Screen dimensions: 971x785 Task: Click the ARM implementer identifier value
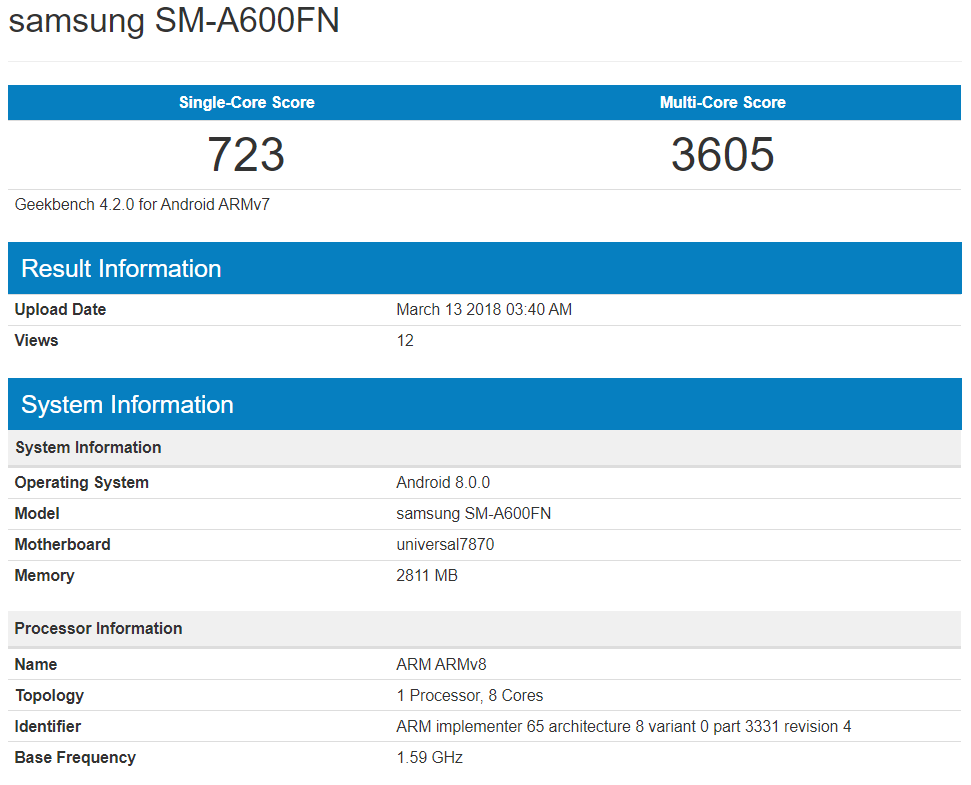[x=623, y=727]
